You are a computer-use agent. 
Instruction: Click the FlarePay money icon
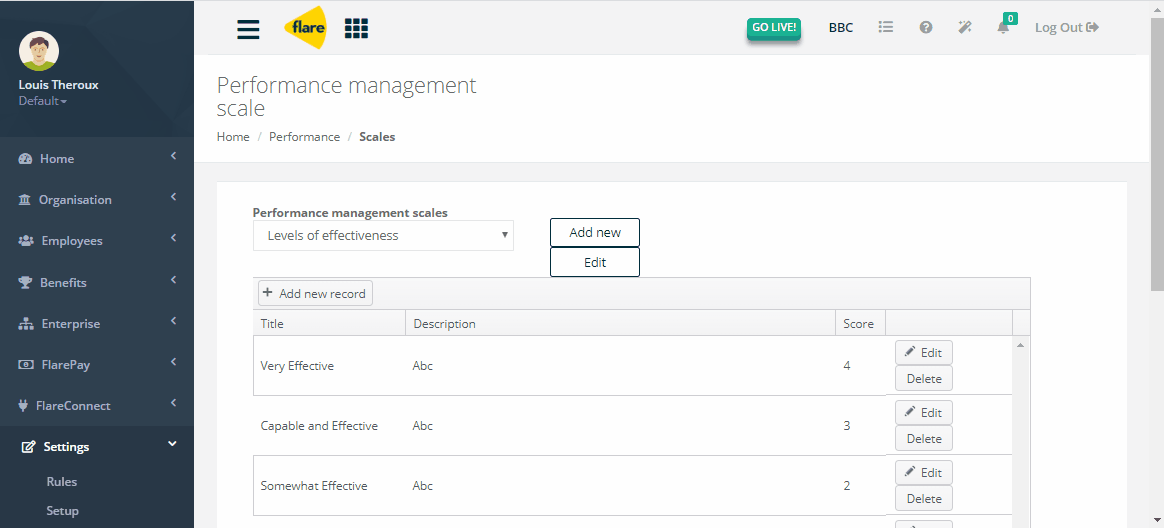(x=26, y=365)
